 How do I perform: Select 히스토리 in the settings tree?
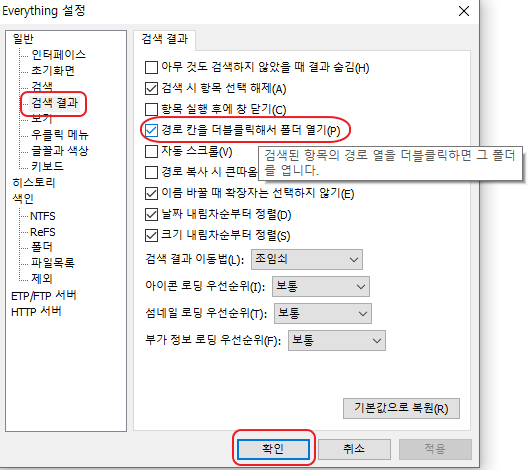coord(33,183)
